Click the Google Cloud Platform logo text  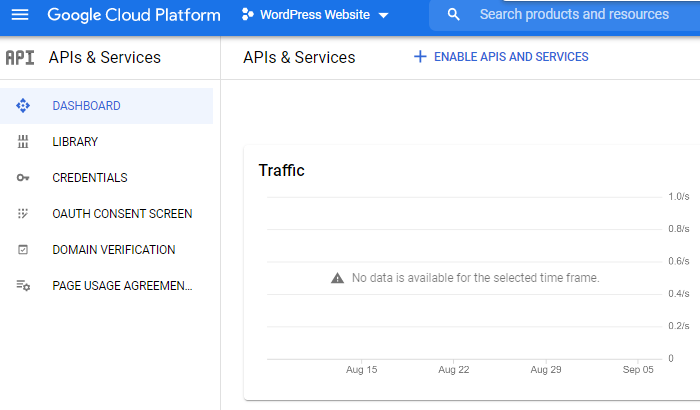(134, 15)
